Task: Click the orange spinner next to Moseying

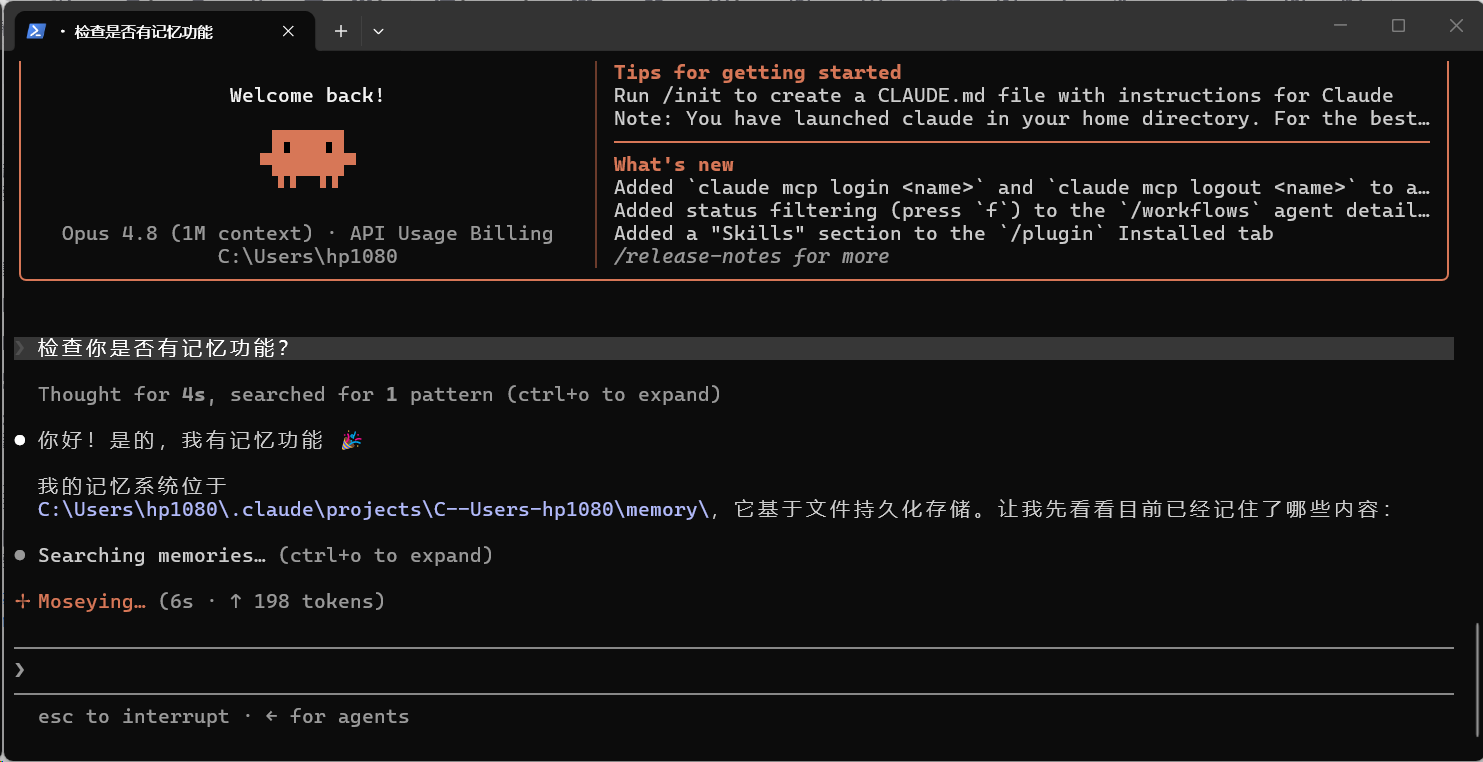Action: pos(23,601)
